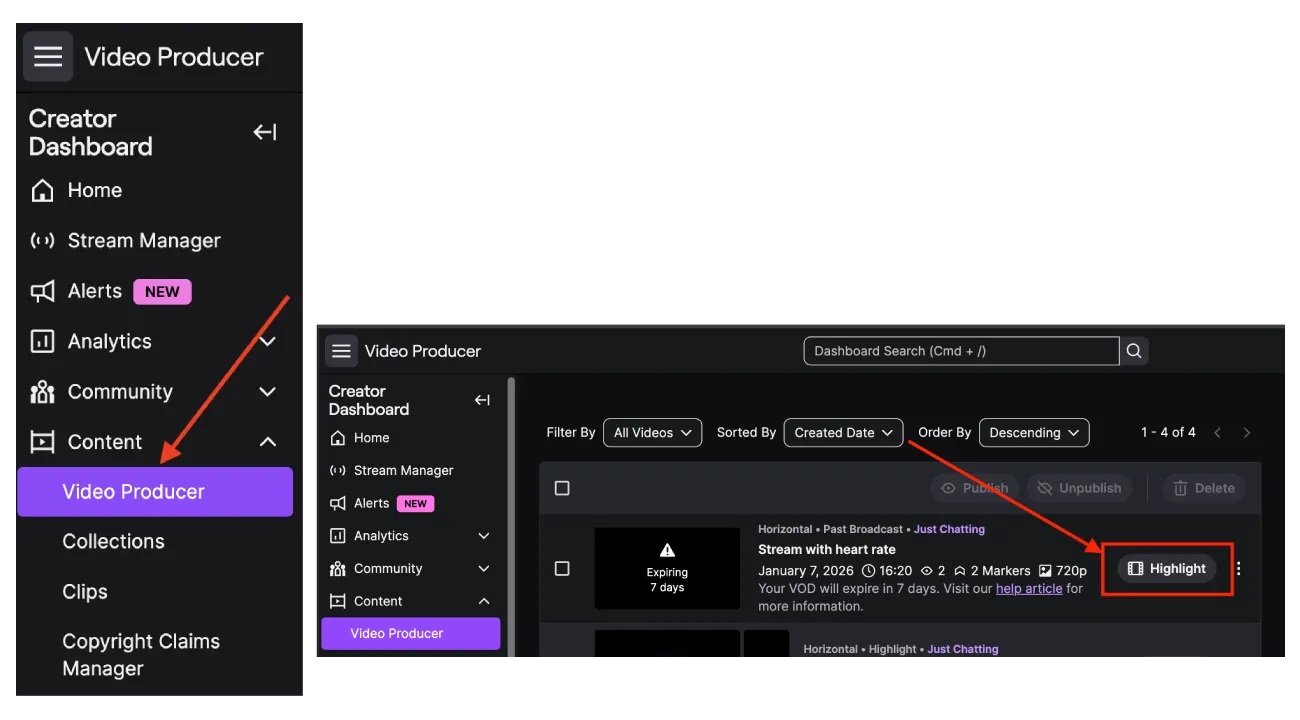The width and height of the screenshot is (1300, 720).
Task: Open the hamburger menu in the large left panel
Action: (48, 57)
